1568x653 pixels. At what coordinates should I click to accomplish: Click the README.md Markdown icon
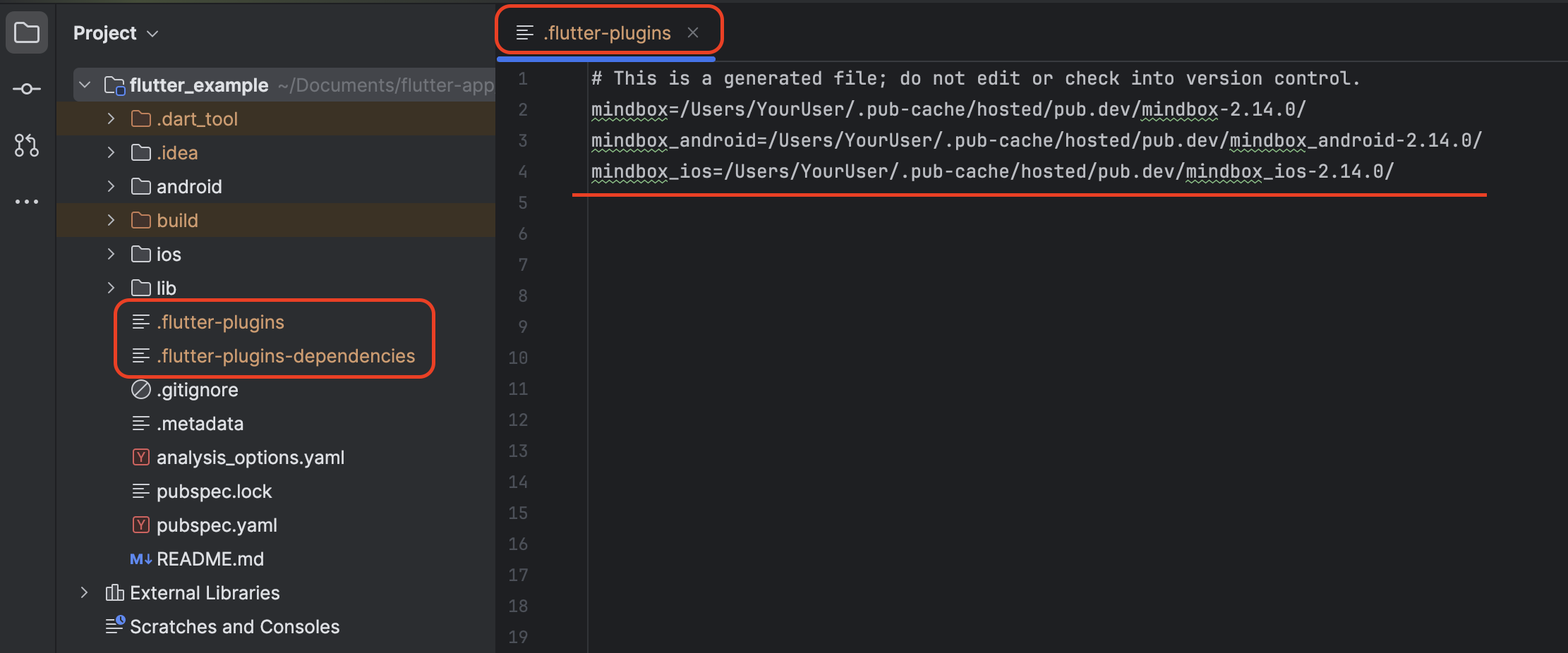(141, 559)
